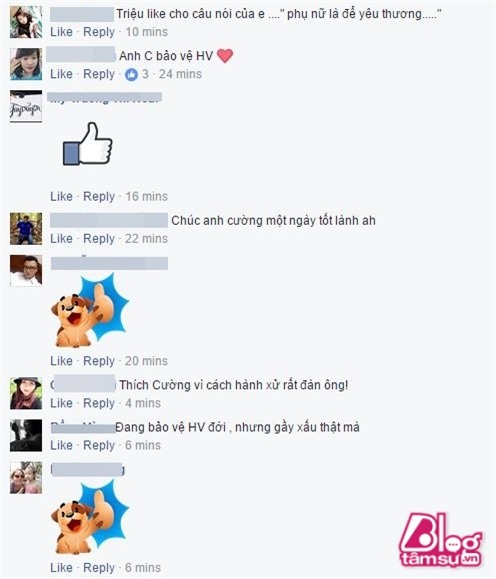Reply to the last dog sticker comment, 6 mins
The height and width of the screenshot is (579, 496).
click(99, 568)
